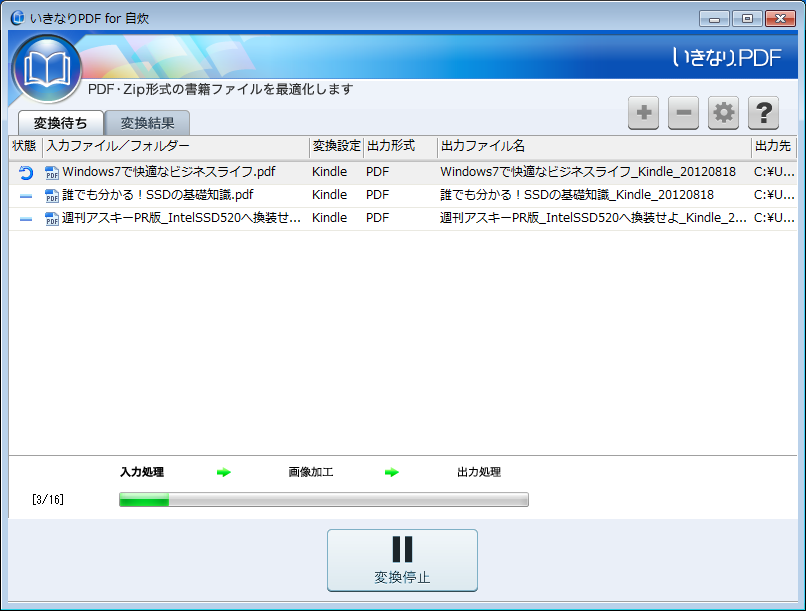Image resolution: width=806 pixels, height=611 pixels.
Task: Select the 誰でも分かる！SSDの基礎知識.pdf file row
Action: pos(402,195)
